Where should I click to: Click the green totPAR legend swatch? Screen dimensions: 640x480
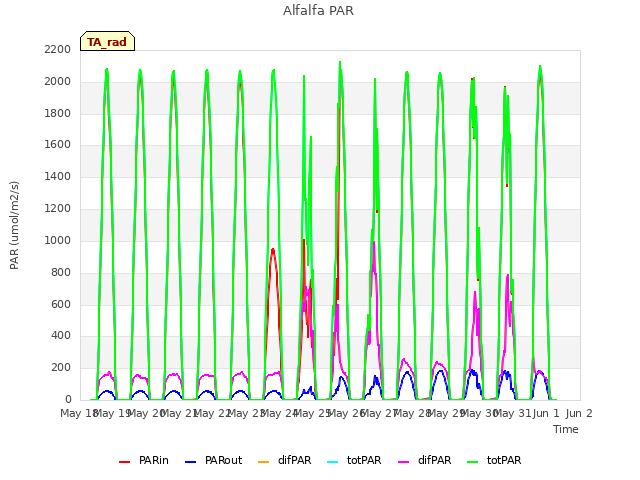[x=472, y=462]
